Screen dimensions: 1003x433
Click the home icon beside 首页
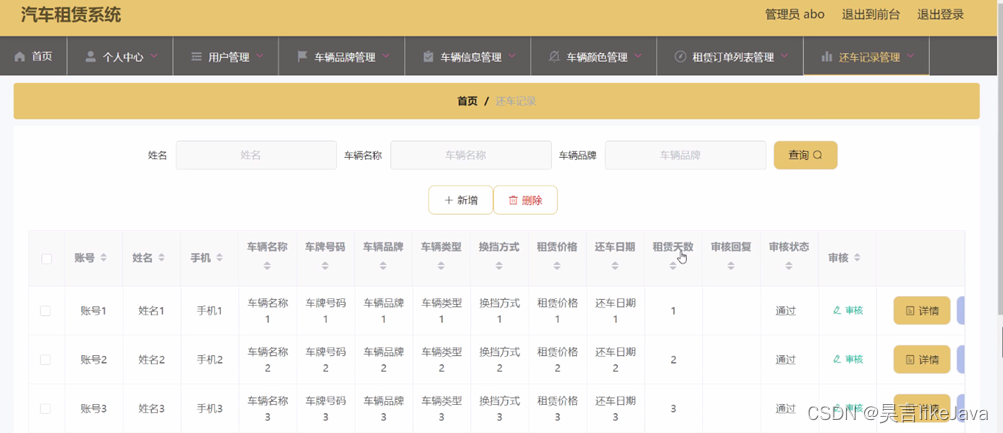coord(20,56)
